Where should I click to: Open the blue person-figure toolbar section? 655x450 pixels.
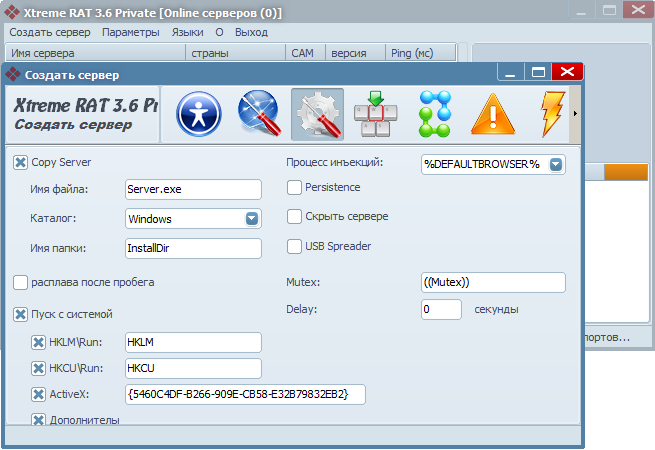[x=198, y=114]
